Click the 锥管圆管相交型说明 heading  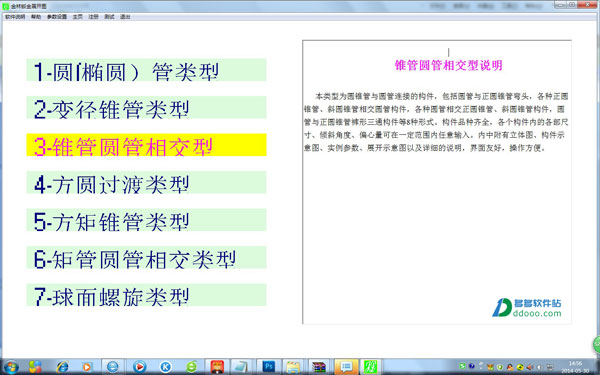click(x=448, y=65)
